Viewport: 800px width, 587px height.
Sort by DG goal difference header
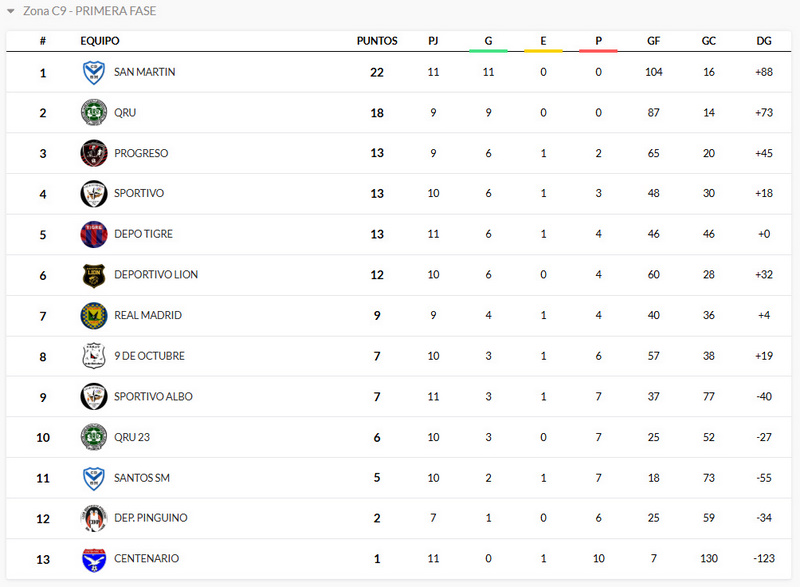(764, 41)
